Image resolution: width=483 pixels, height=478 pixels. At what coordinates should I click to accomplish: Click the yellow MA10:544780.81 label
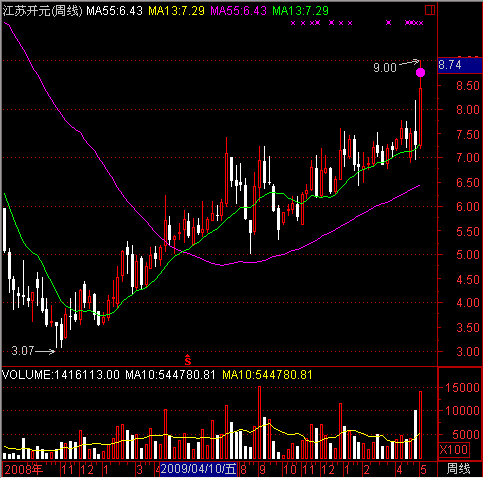point(267,375)
